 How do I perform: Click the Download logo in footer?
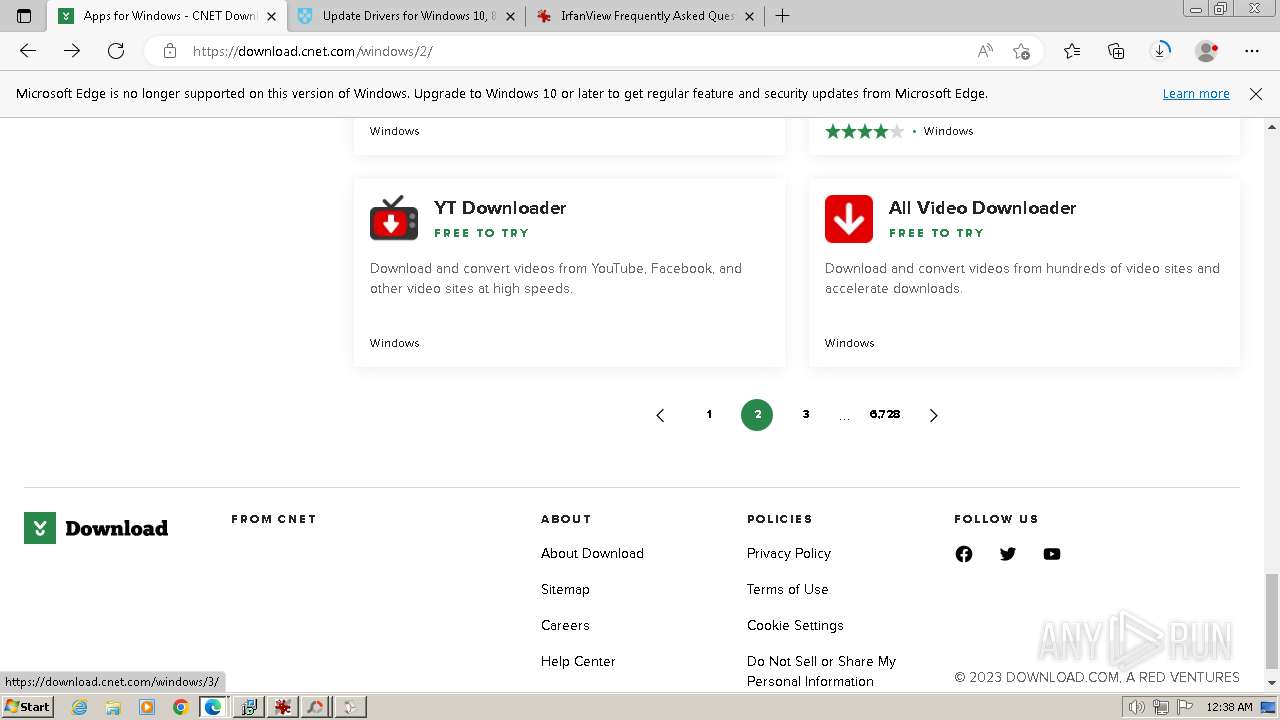(x=96, y=528)
